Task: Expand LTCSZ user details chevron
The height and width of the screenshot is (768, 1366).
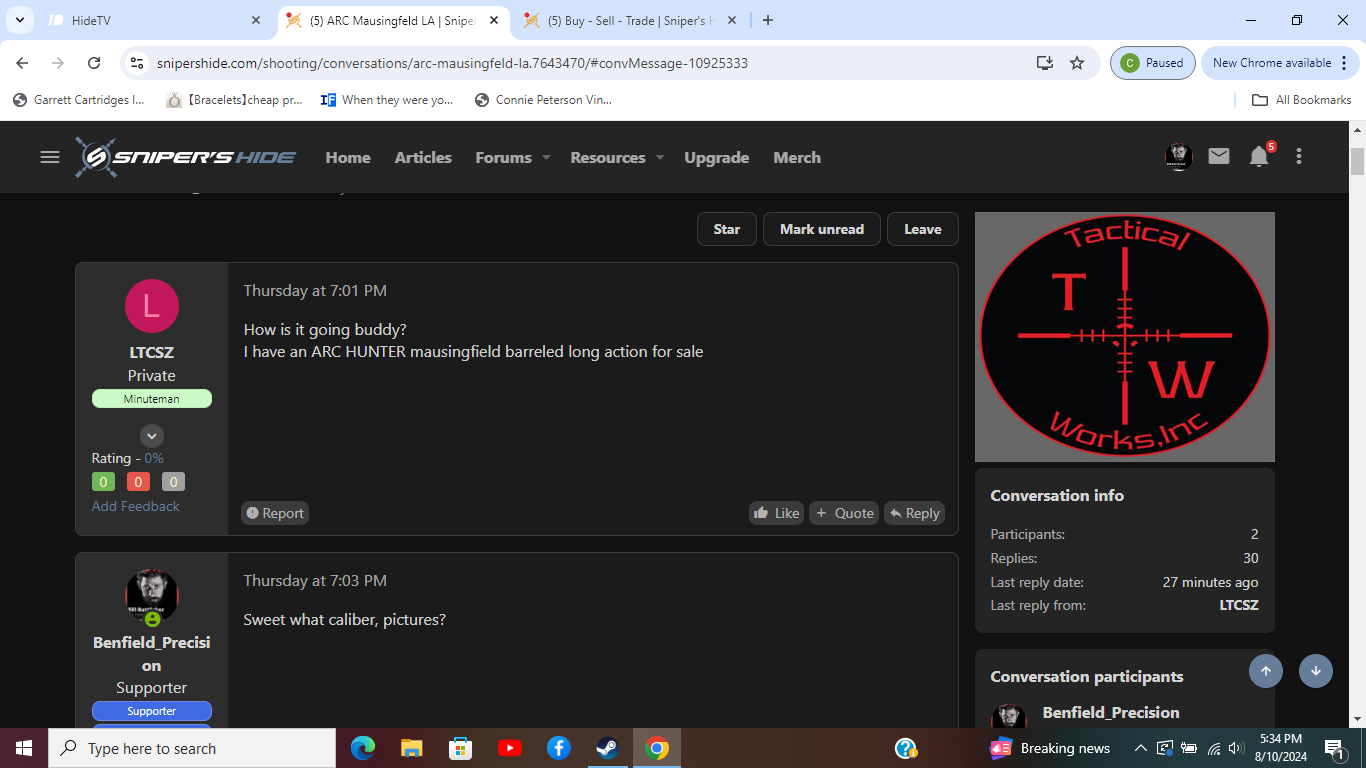Action: (151, 436)
